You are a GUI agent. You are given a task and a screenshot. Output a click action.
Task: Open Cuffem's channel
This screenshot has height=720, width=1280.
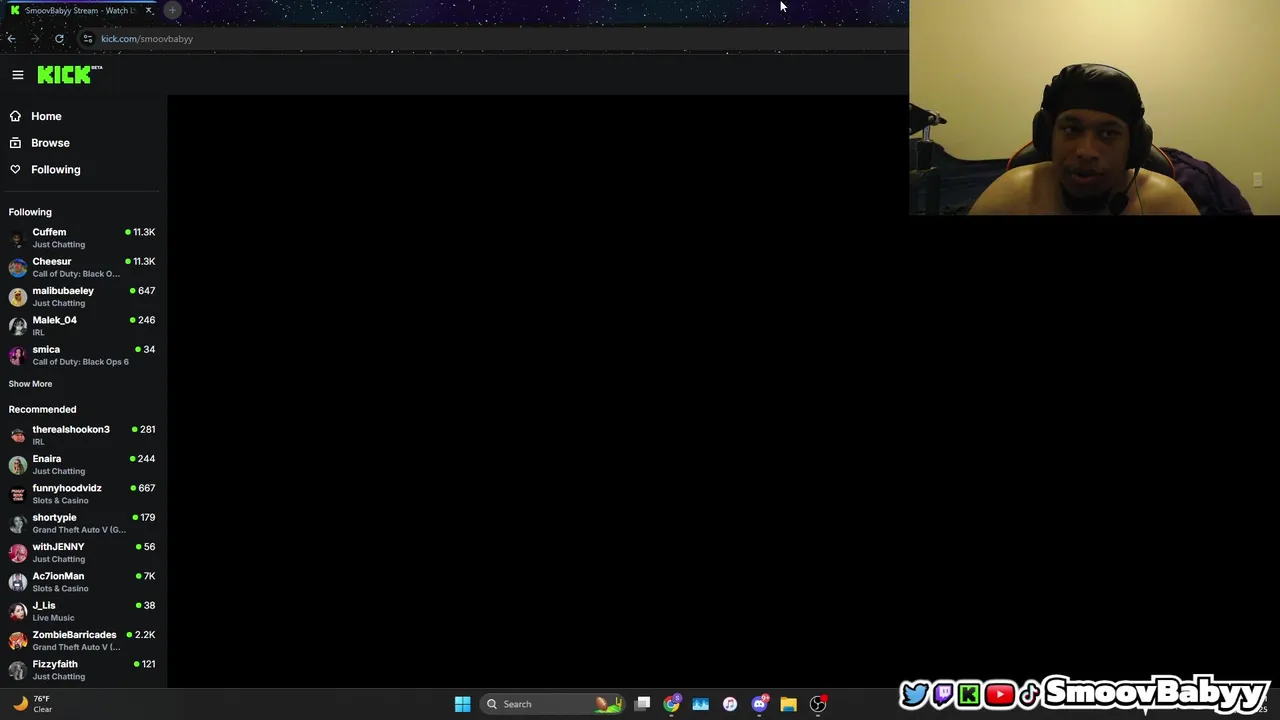point(80,238)
